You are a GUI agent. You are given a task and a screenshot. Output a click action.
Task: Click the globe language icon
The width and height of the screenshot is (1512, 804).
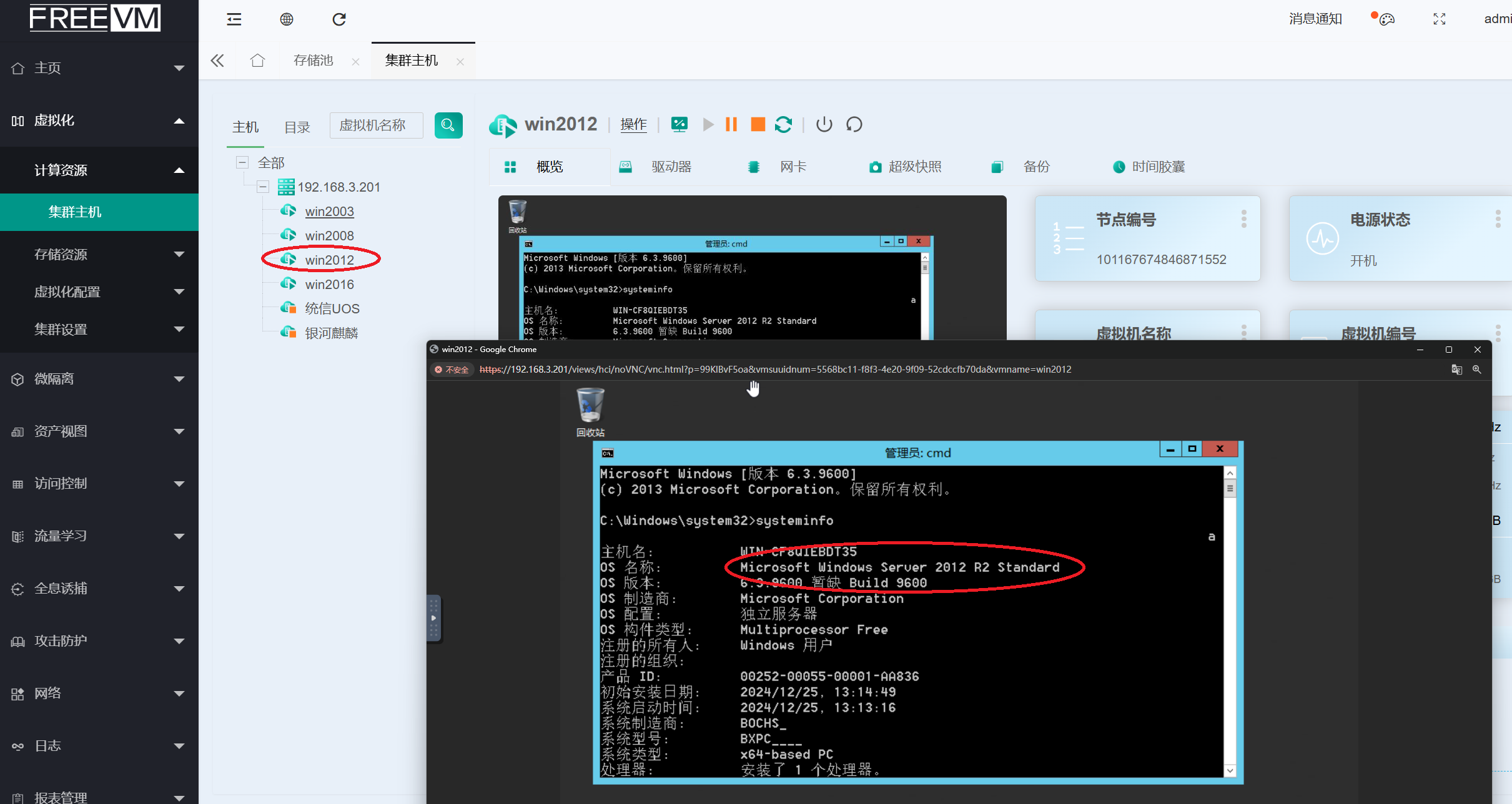(287, 19)
